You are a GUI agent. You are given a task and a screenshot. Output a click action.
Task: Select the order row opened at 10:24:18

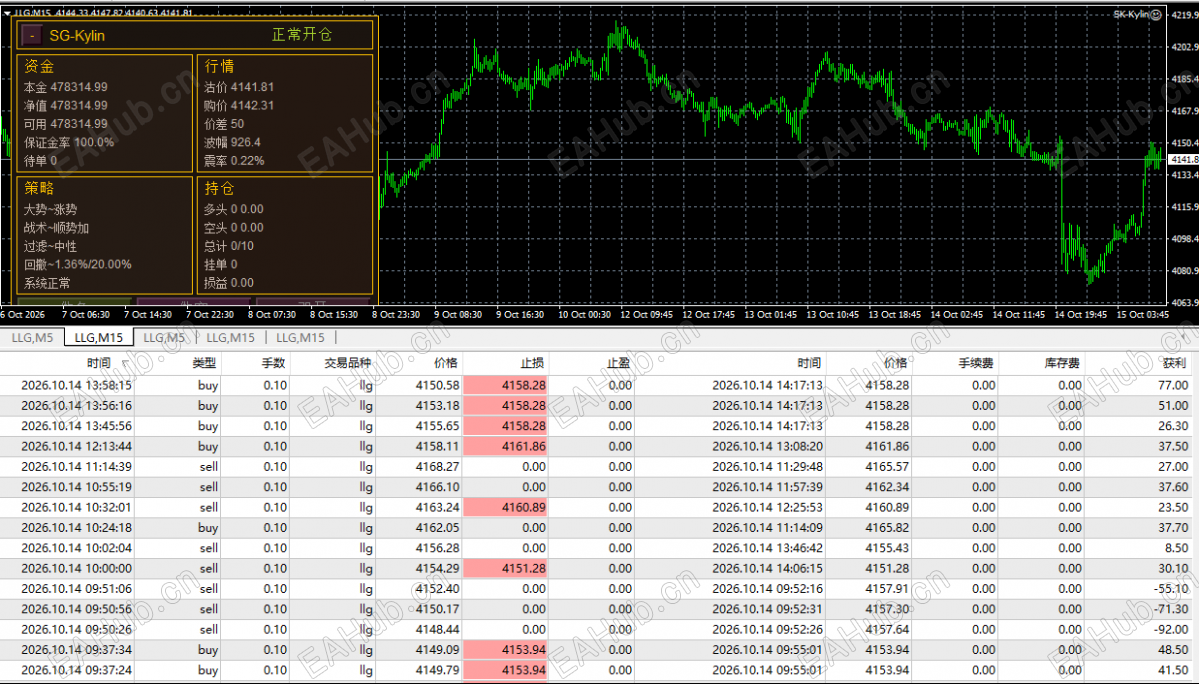tap(596, 528)
